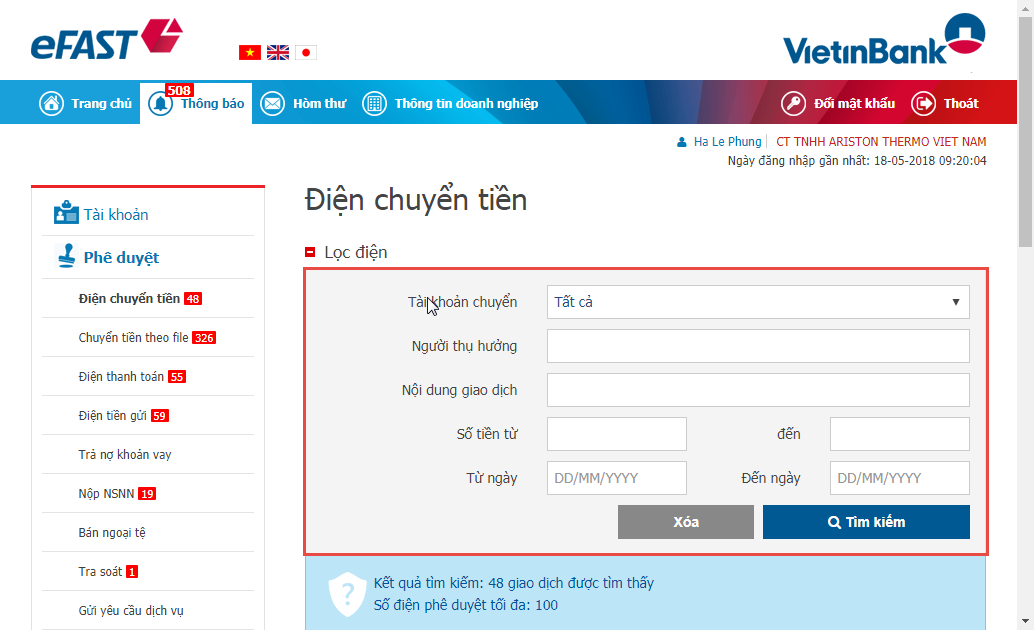Expand the Tài khoản sidebar section
1034x630 pixels.
click(x=116, y=214)
